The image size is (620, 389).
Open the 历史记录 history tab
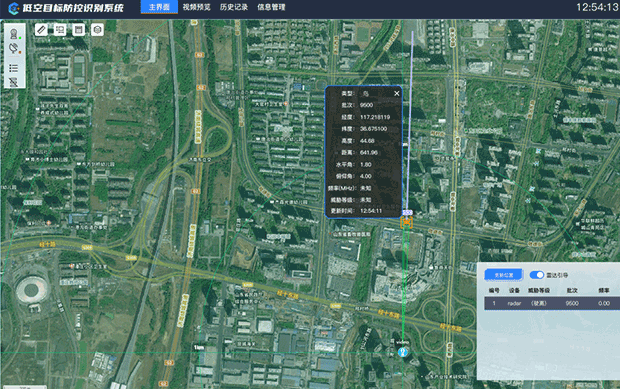[x=234, y=7]
